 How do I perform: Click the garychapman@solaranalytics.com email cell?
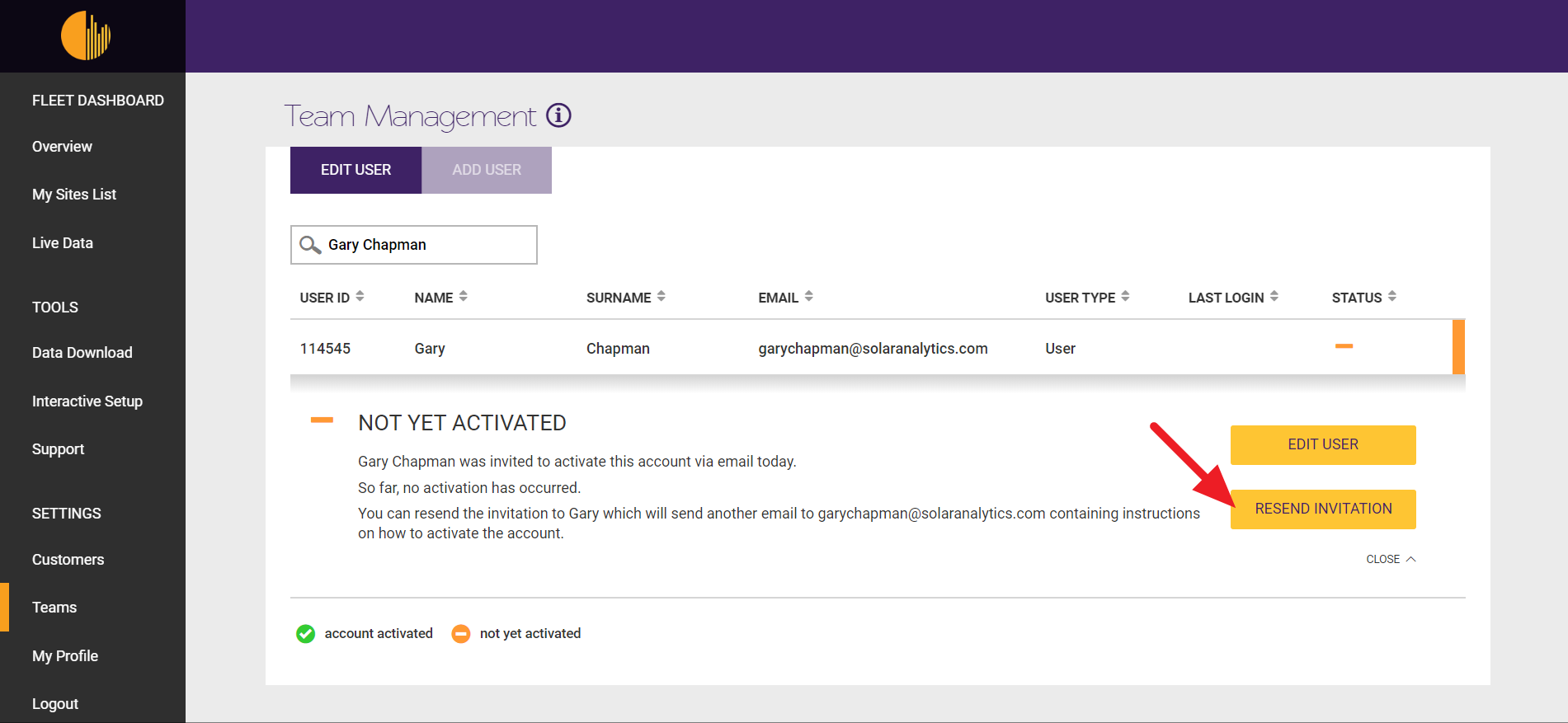(873, 349)
